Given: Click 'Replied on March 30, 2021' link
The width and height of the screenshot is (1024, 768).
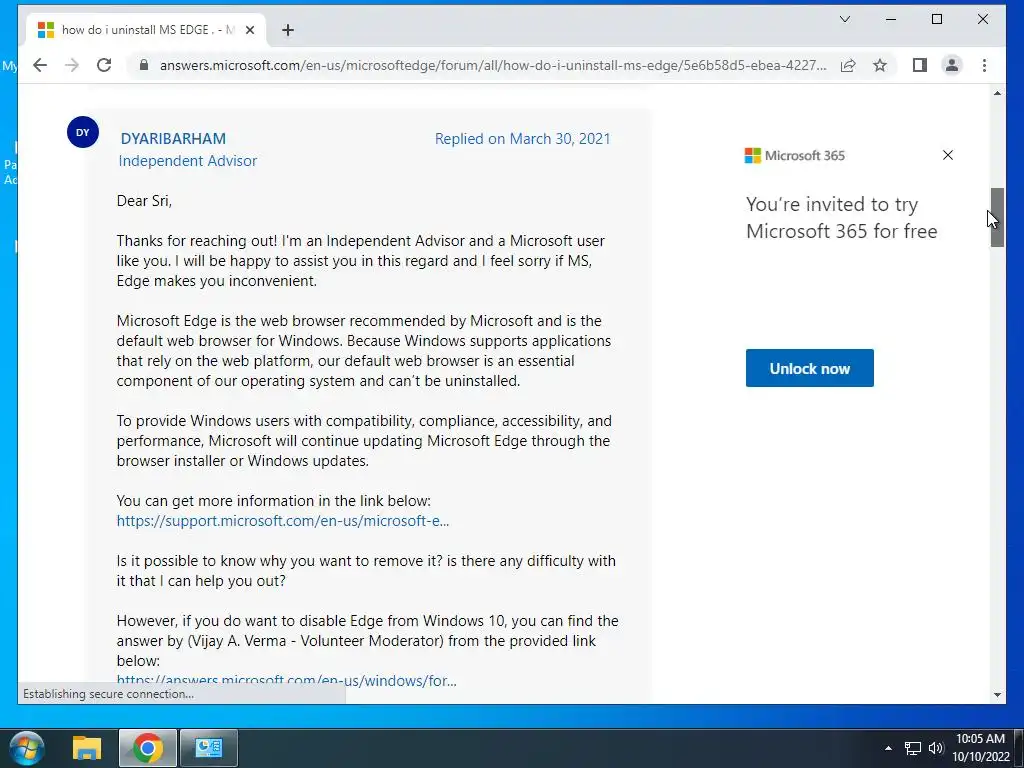Looking at the screenshot, I should [522, 138].
